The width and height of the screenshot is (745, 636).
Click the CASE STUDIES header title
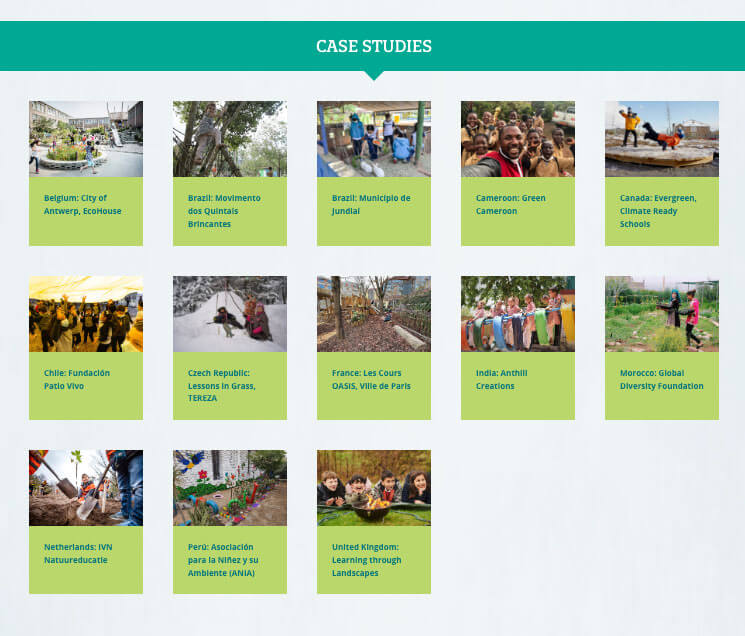[374, 46]
